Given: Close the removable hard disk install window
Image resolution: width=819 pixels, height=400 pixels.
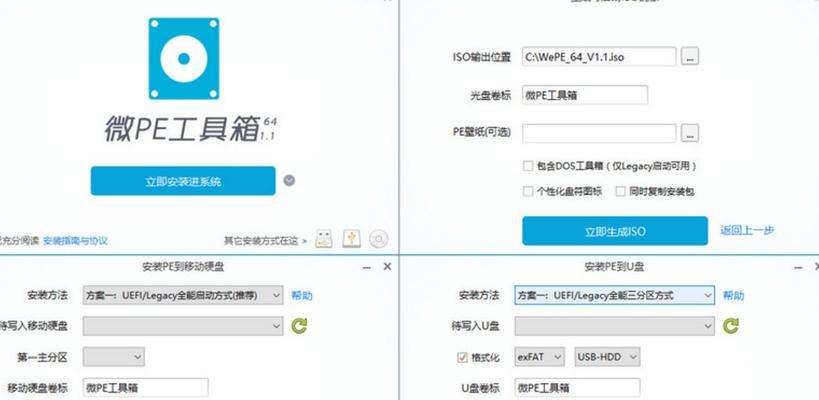Looking at the screenshot, I should pyautogui.click(x=387, y=266).
